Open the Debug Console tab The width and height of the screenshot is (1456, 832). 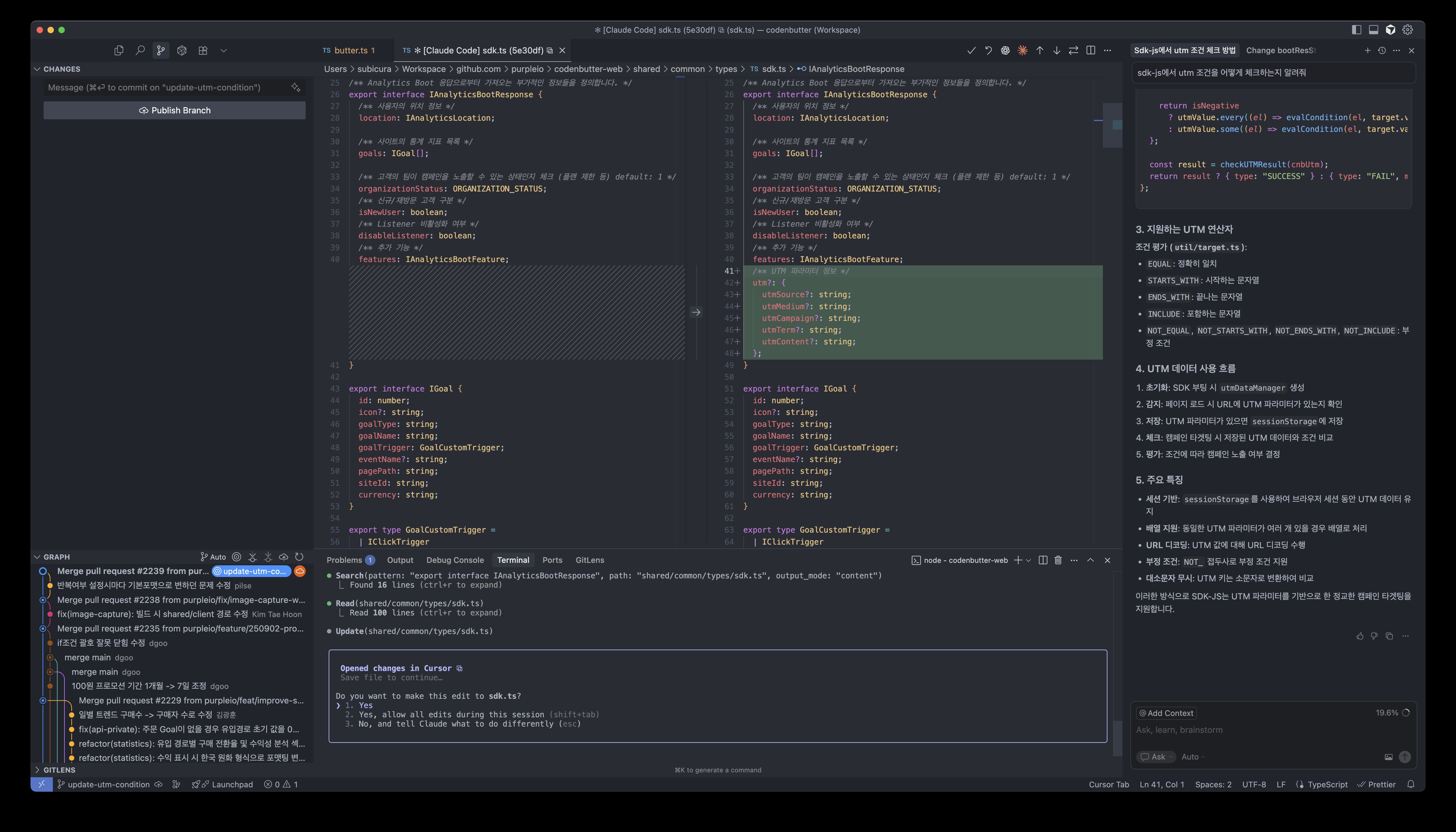(x=455, y=560)
